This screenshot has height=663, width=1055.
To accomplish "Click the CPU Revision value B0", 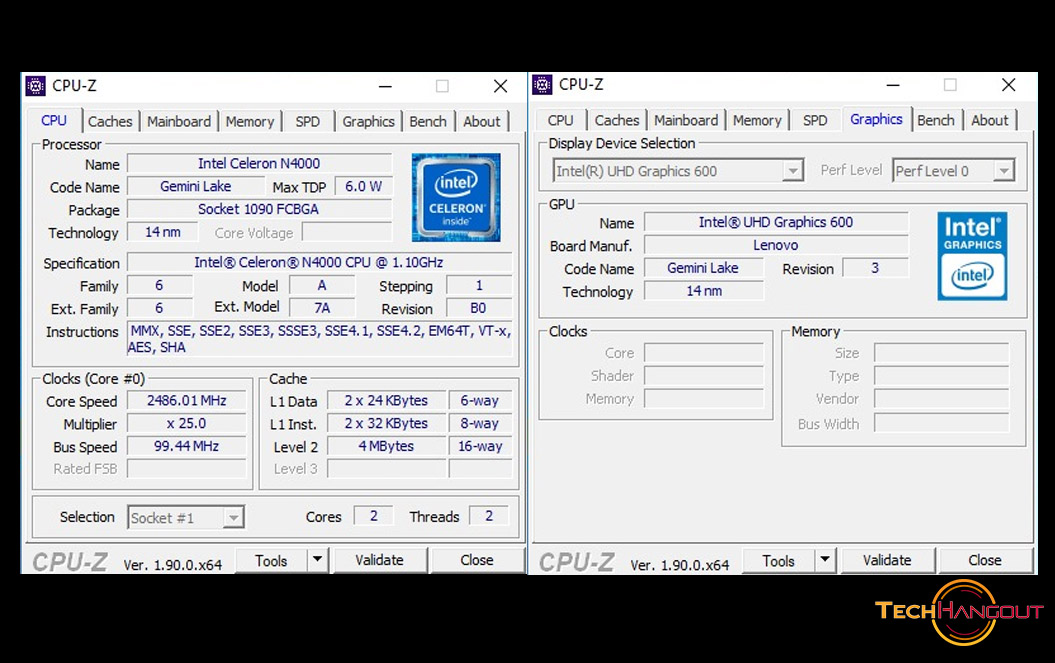I will 478,308.
